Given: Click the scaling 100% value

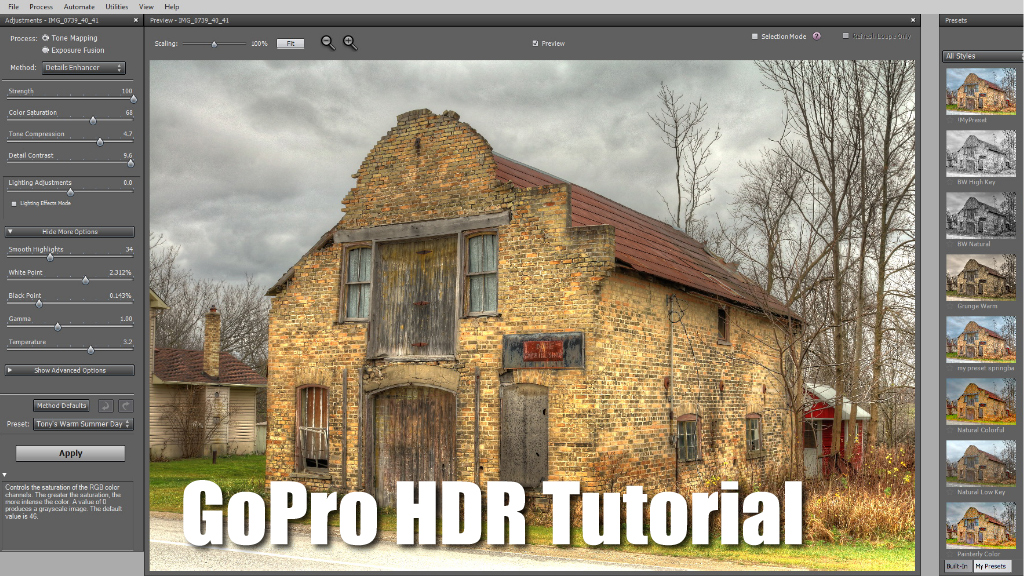Looking at the screenshot, I should [x=259, y=44].
